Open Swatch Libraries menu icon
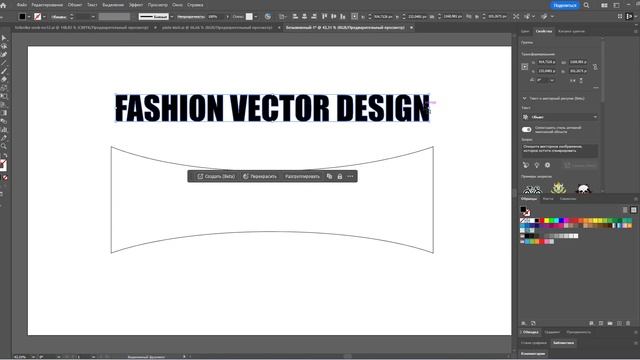This screenshot has height=360, width=640. 524,323
